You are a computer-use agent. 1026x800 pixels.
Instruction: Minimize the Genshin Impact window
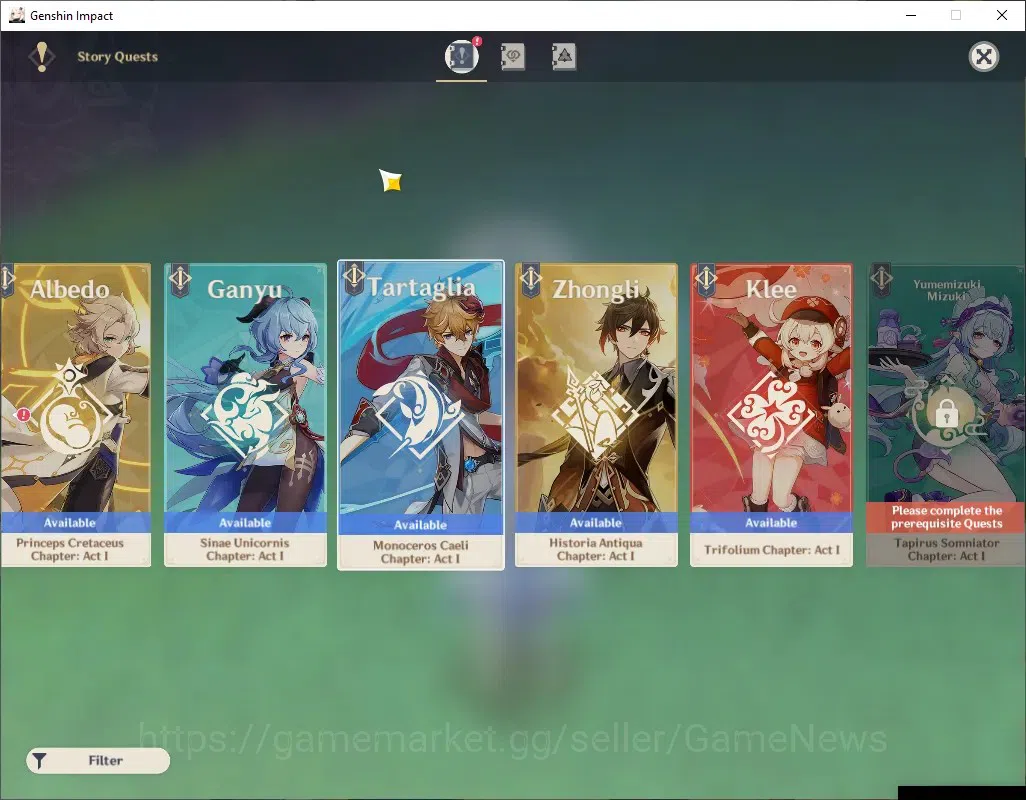click(911, 15)
